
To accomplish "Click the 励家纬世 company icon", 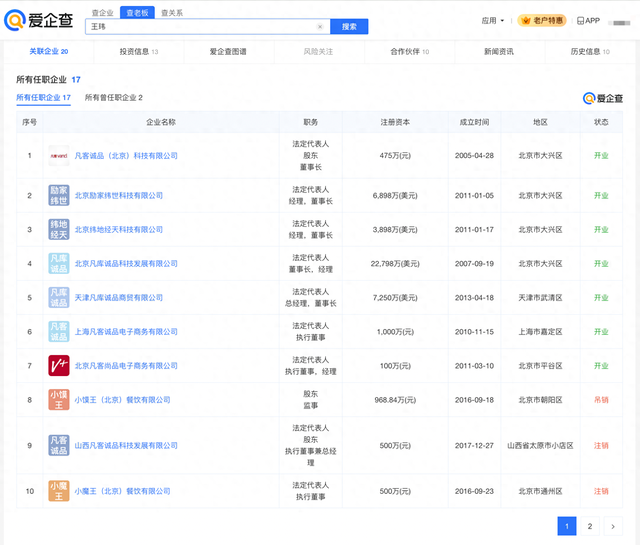I will [x=59, y=195].
